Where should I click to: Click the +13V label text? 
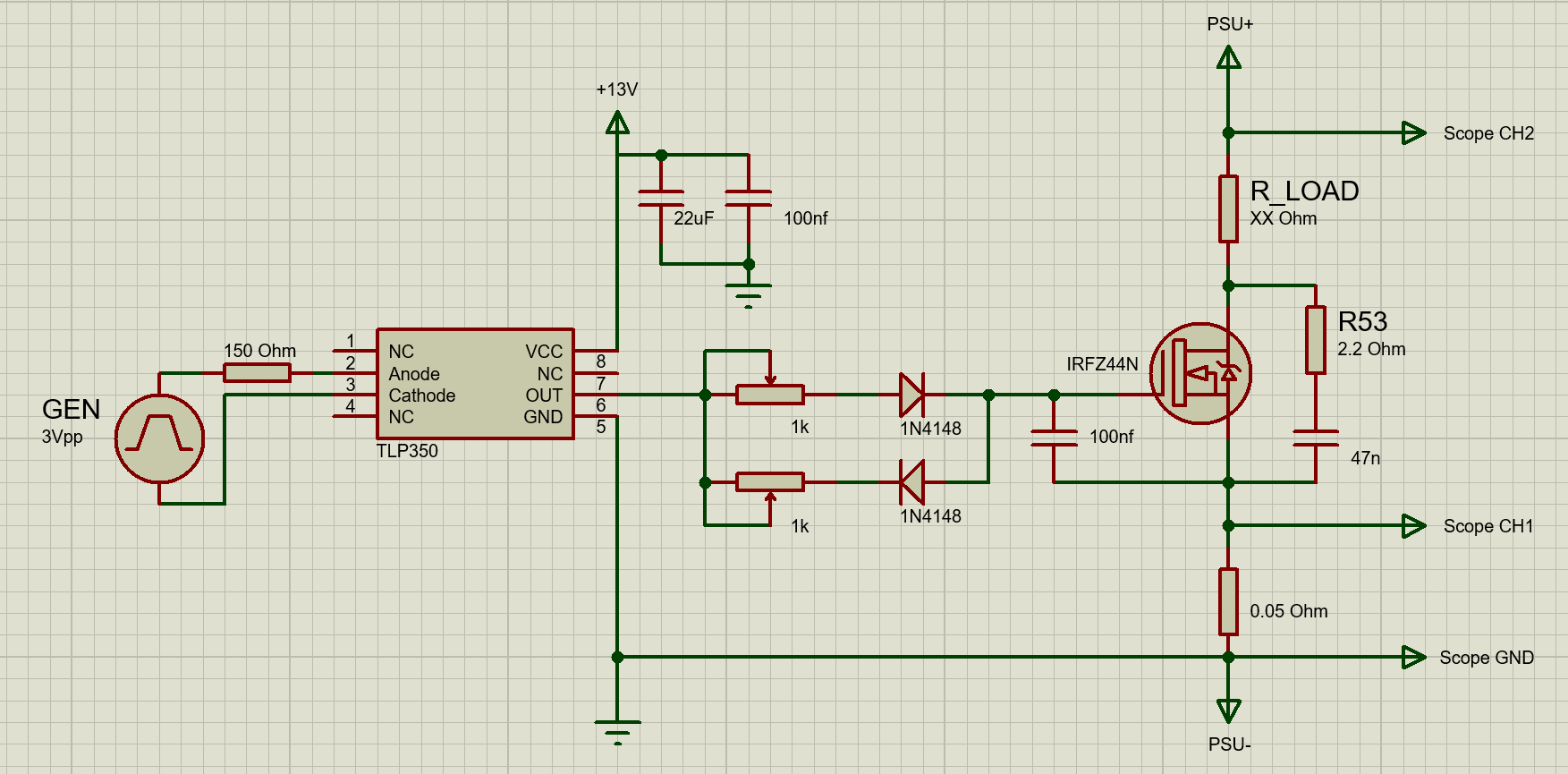click(x=617, y=89)
